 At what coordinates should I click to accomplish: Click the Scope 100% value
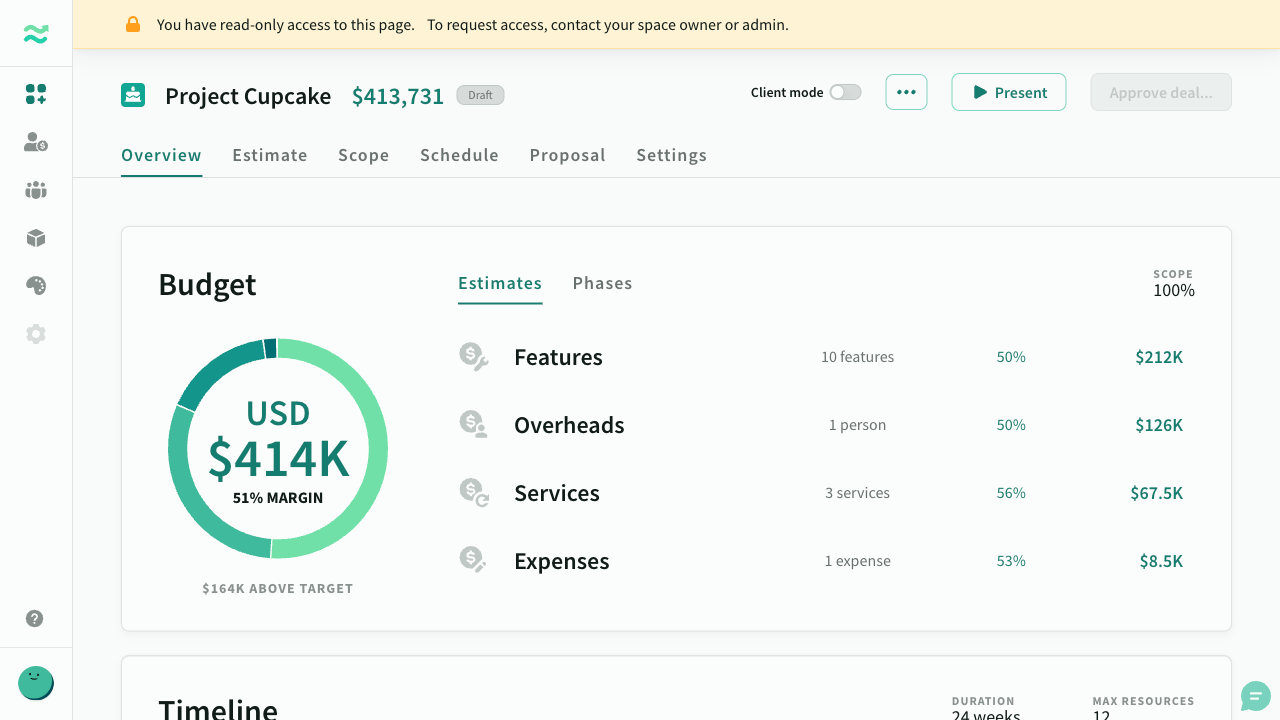(1174, 291)
